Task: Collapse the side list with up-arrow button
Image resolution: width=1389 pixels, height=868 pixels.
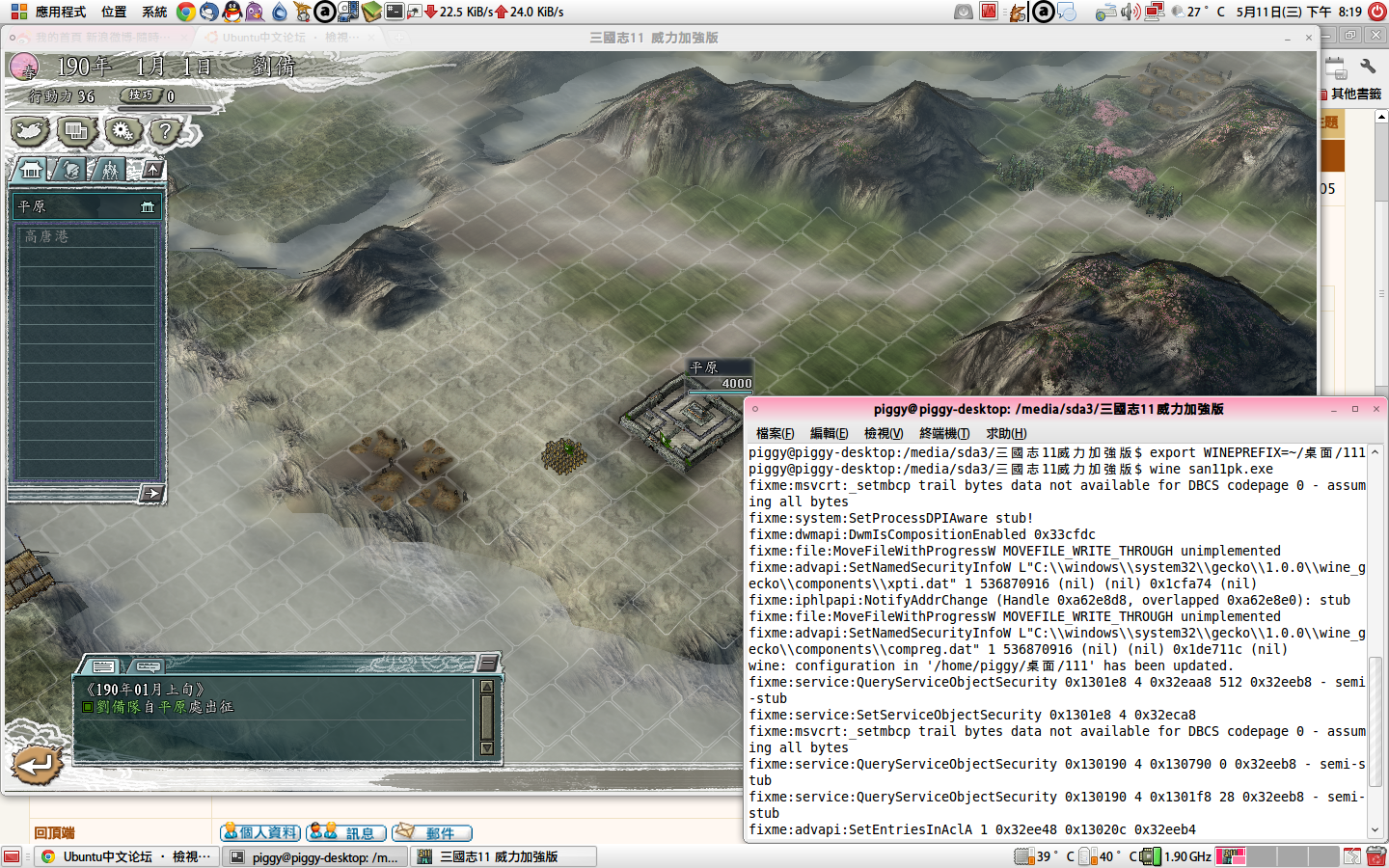Action: (153, 170)
